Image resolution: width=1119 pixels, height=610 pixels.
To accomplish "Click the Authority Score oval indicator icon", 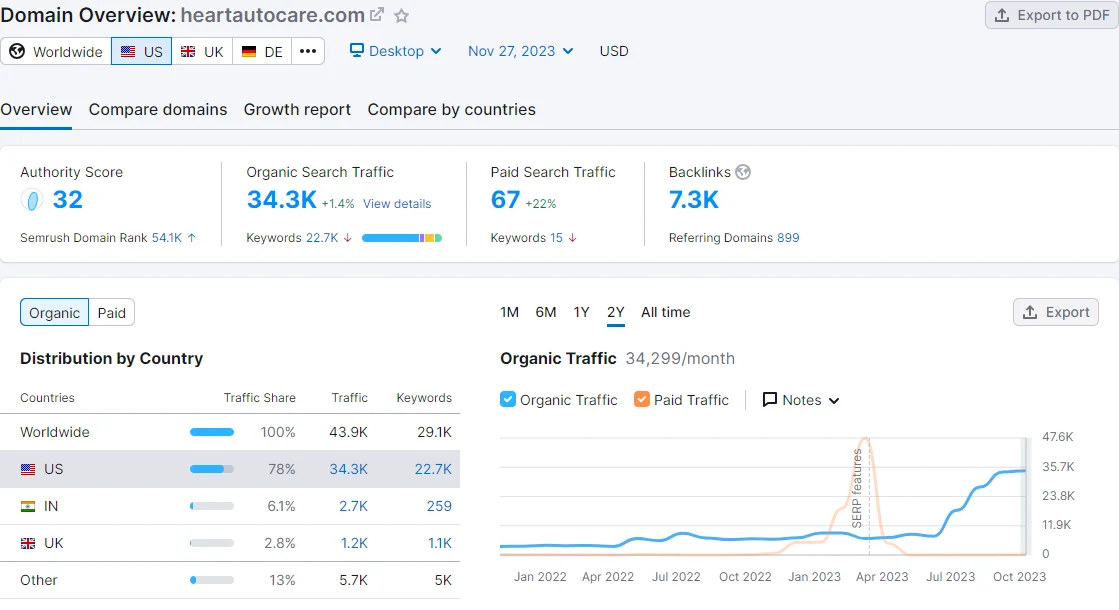I will 31,200.
